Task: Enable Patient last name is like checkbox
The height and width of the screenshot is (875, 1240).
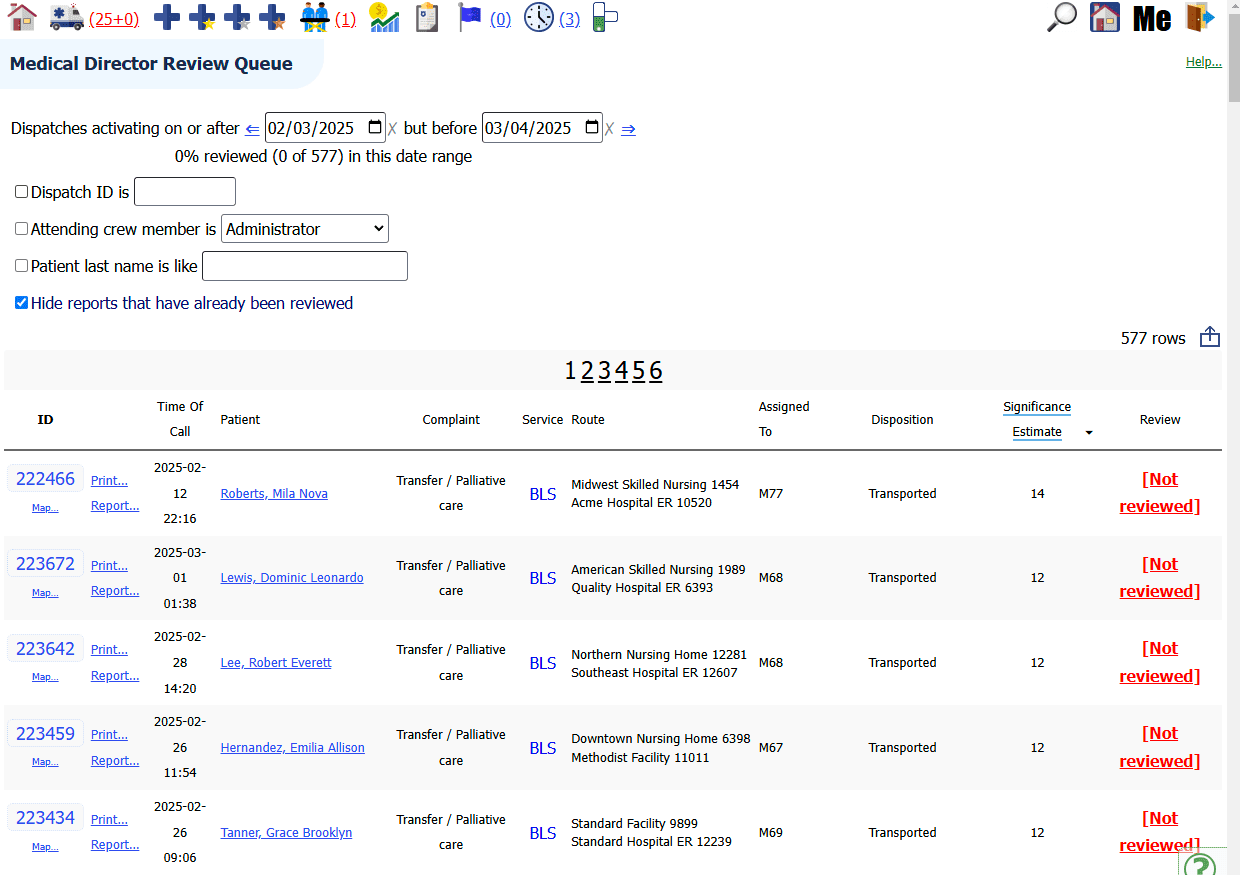Action: tap(21, 266)
